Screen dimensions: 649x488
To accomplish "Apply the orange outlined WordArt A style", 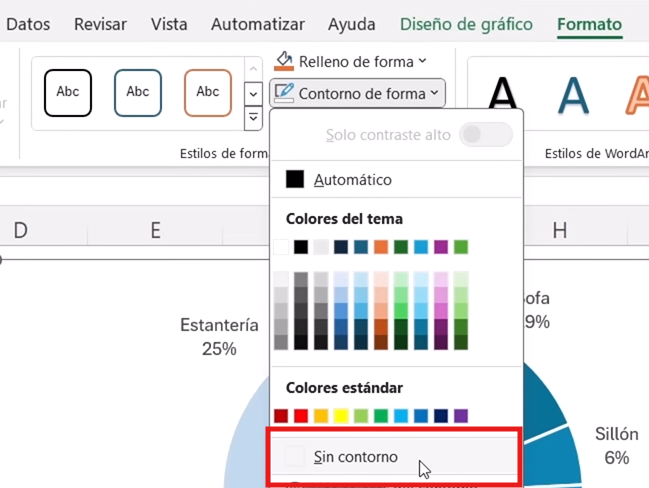I will coord(637,94).
